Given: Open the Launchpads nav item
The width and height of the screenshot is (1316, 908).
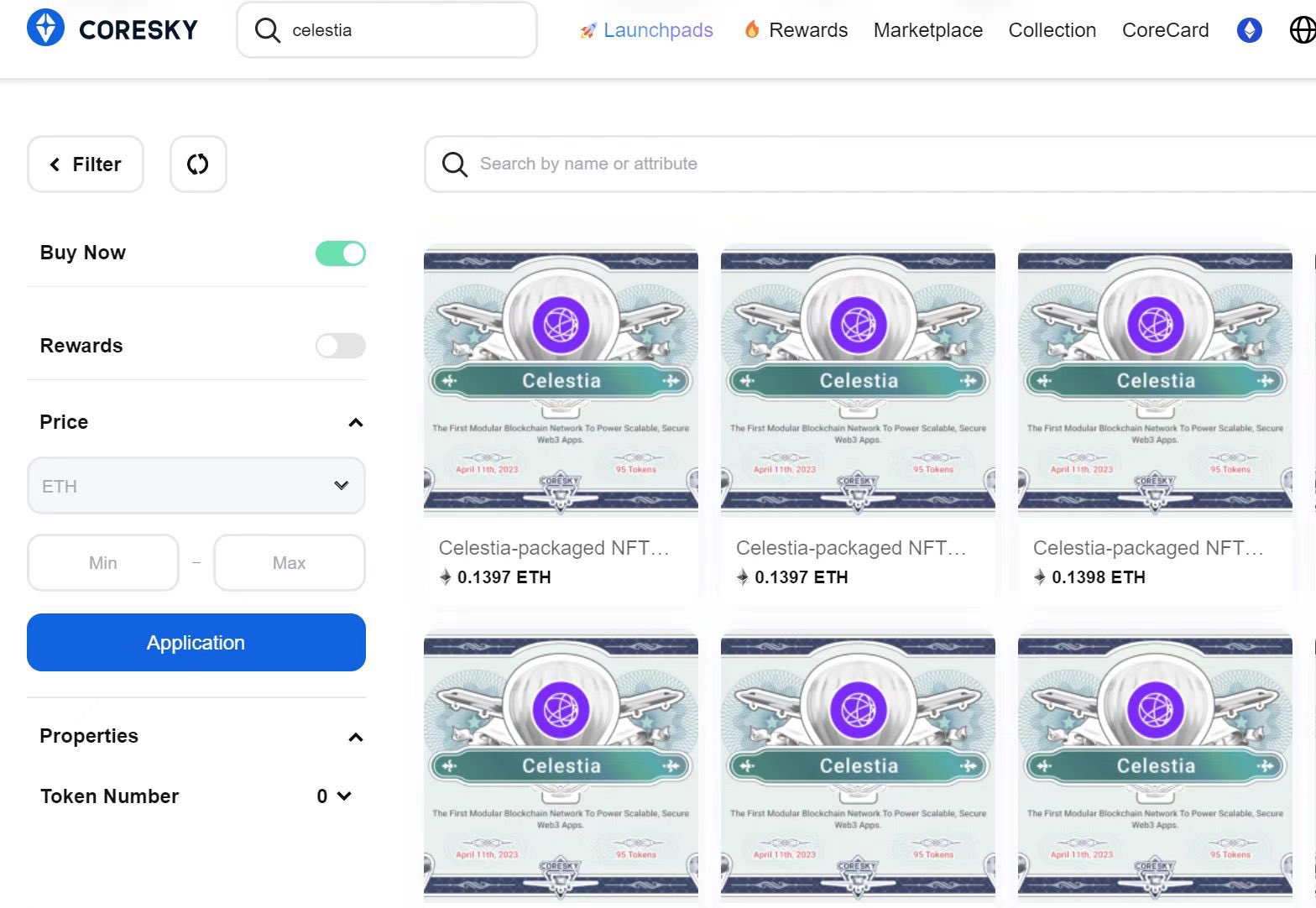Looking at the screenshot, I should tap(658, 30).
